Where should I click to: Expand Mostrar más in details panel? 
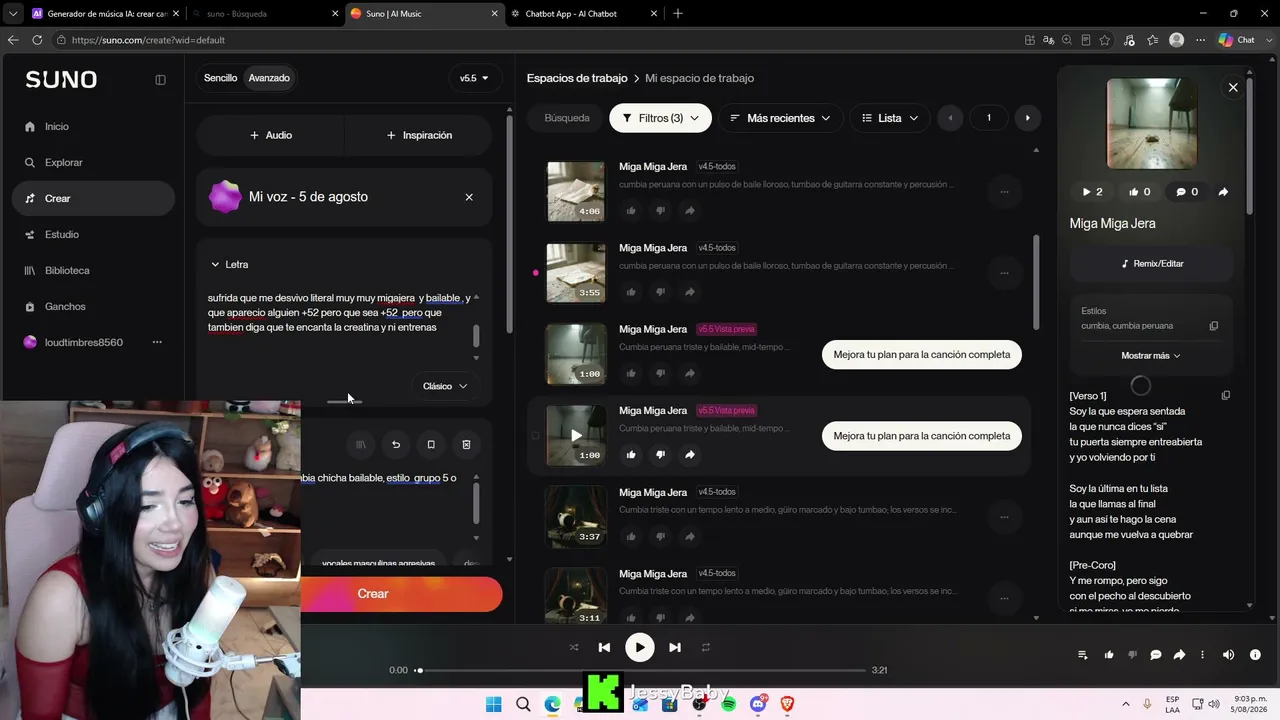(x=1151, y=356)
